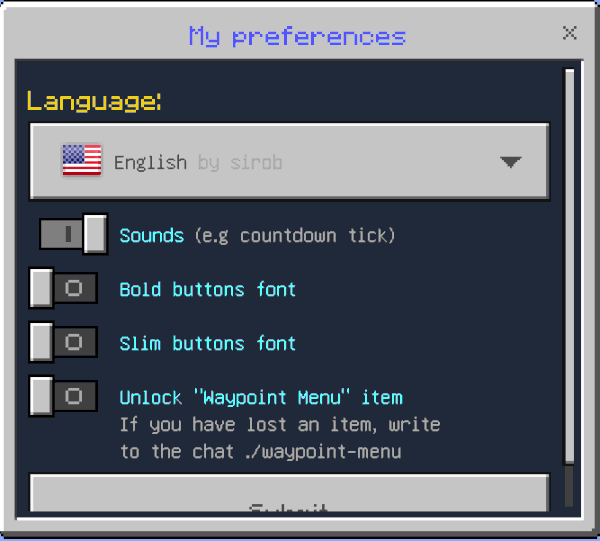The width and height of the screenshot is (600, 541).
Task: Click the Slim buttons font label
Action: coord(207,344)
